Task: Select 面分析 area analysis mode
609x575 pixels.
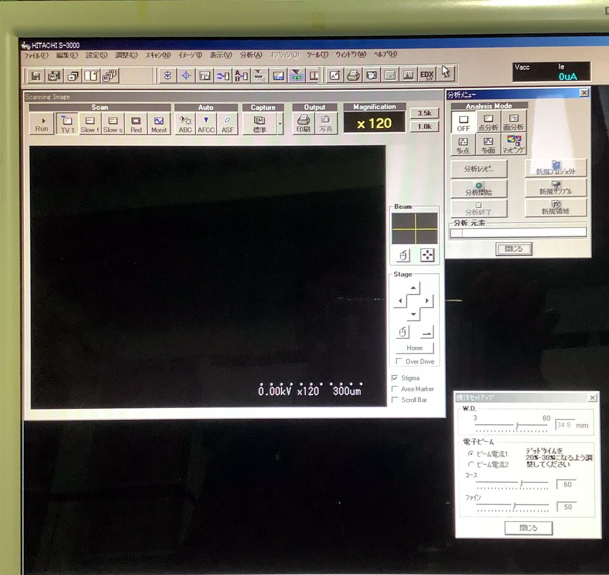Action: click(x=513, y=122)
